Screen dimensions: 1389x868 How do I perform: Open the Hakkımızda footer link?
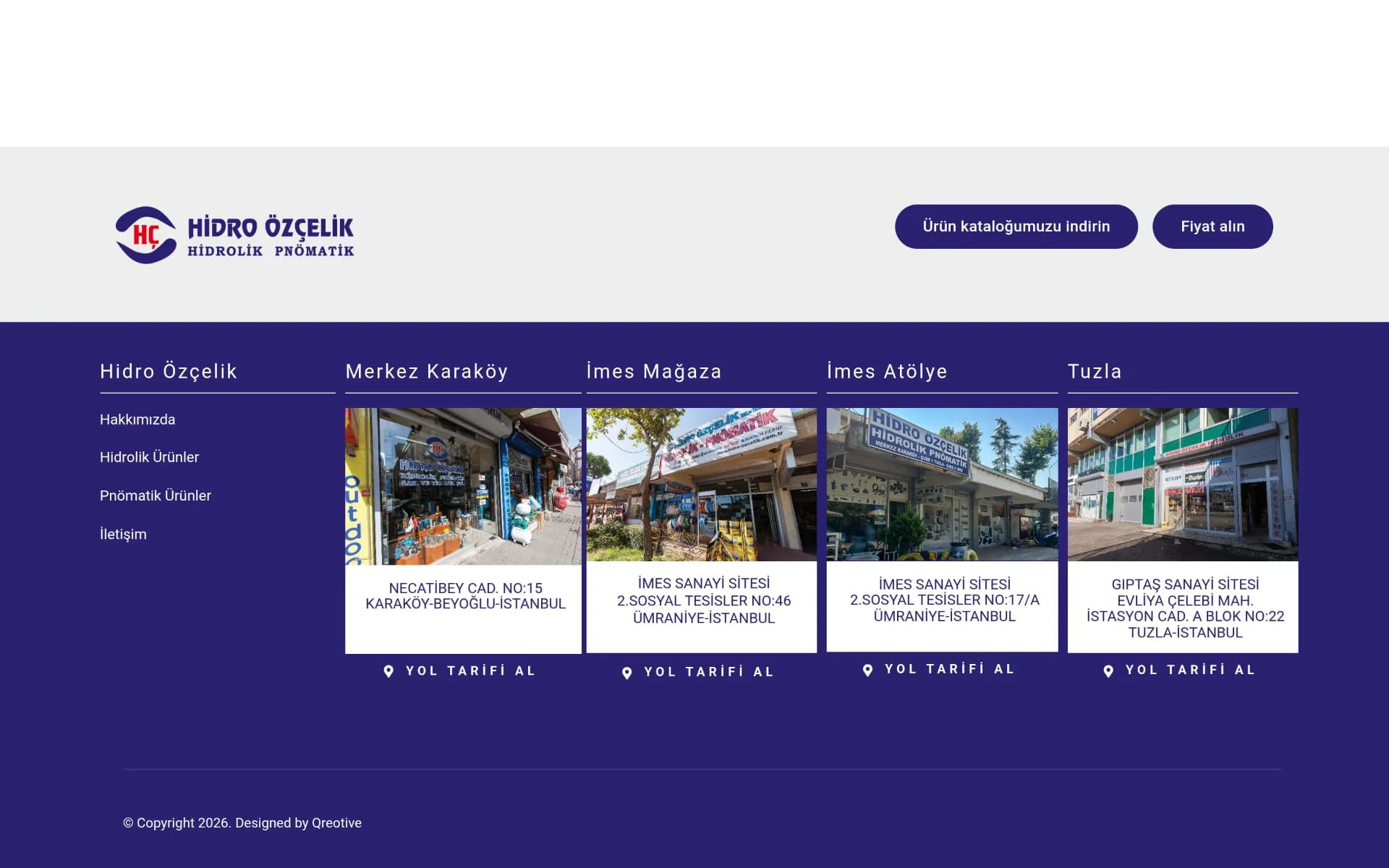[x=137, y=420]
